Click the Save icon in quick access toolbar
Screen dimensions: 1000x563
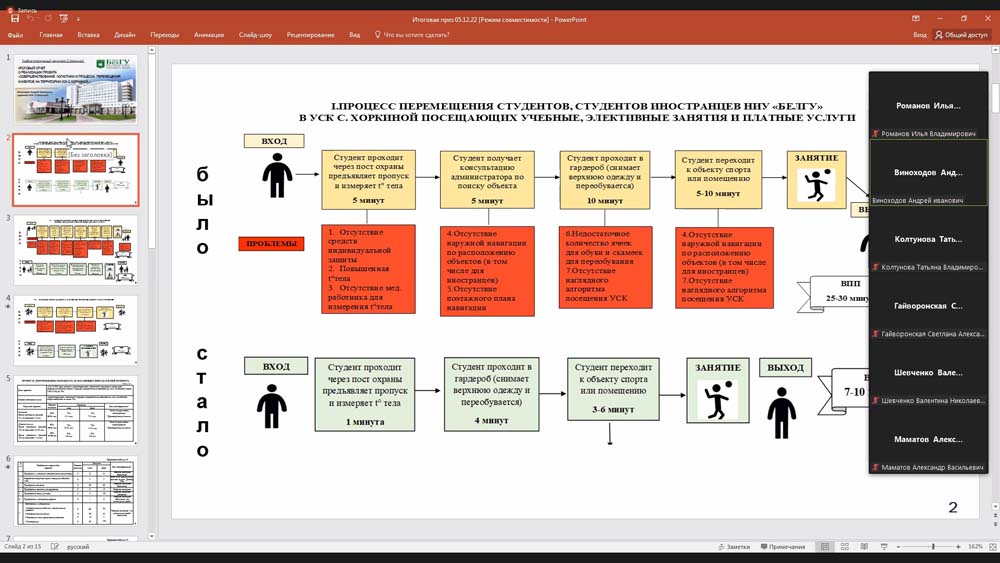click(15, 19)
